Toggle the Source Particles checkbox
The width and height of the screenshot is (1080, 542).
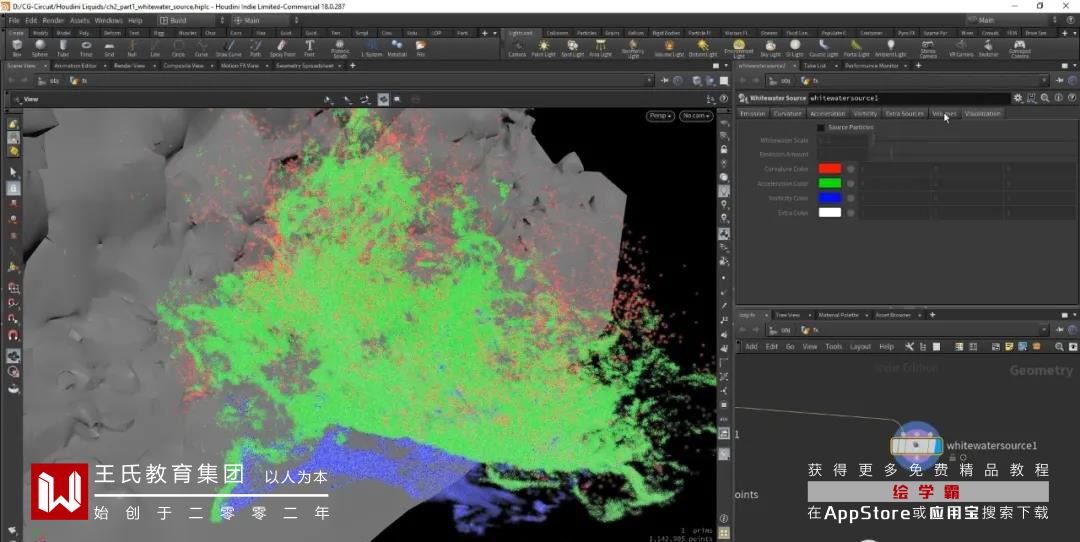coord(821,127)
